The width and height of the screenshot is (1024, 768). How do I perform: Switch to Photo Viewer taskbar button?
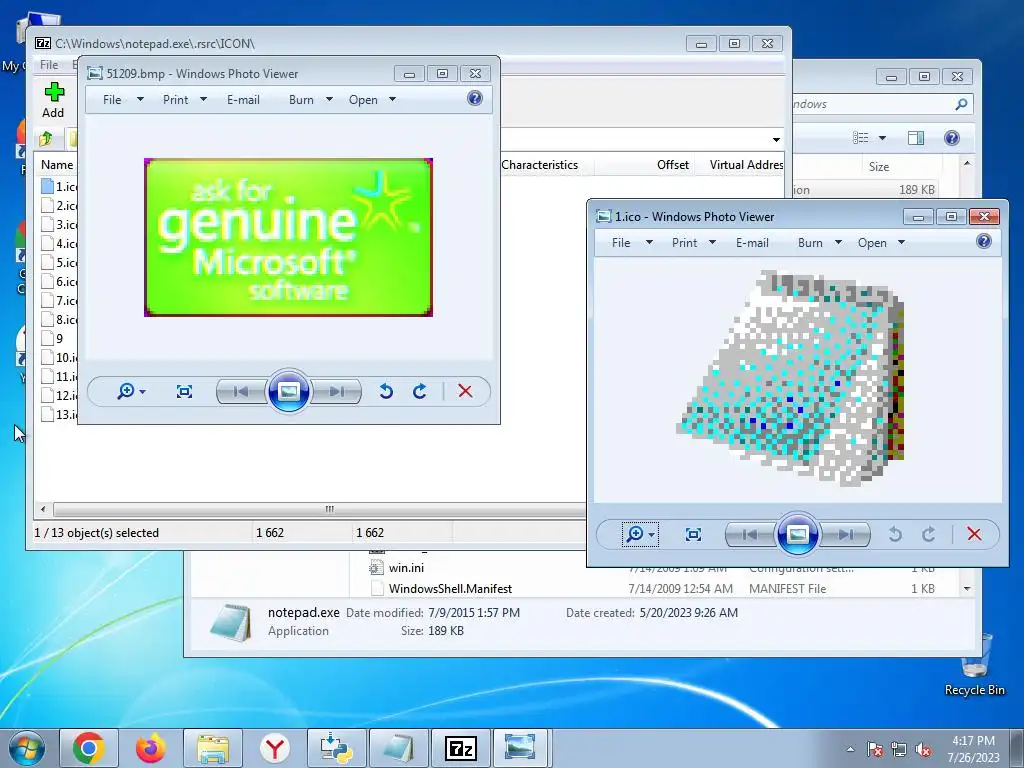(x=520, y=748)
